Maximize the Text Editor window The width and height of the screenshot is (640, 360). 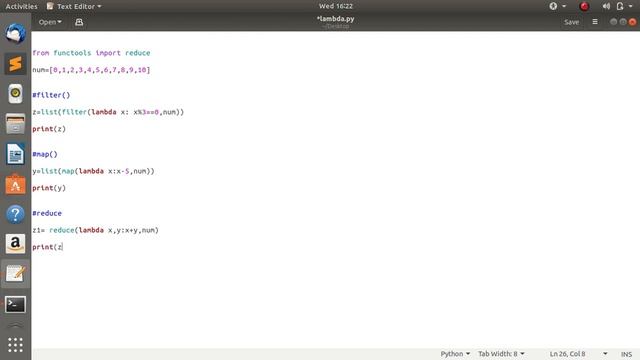click(x=623, y=22)
